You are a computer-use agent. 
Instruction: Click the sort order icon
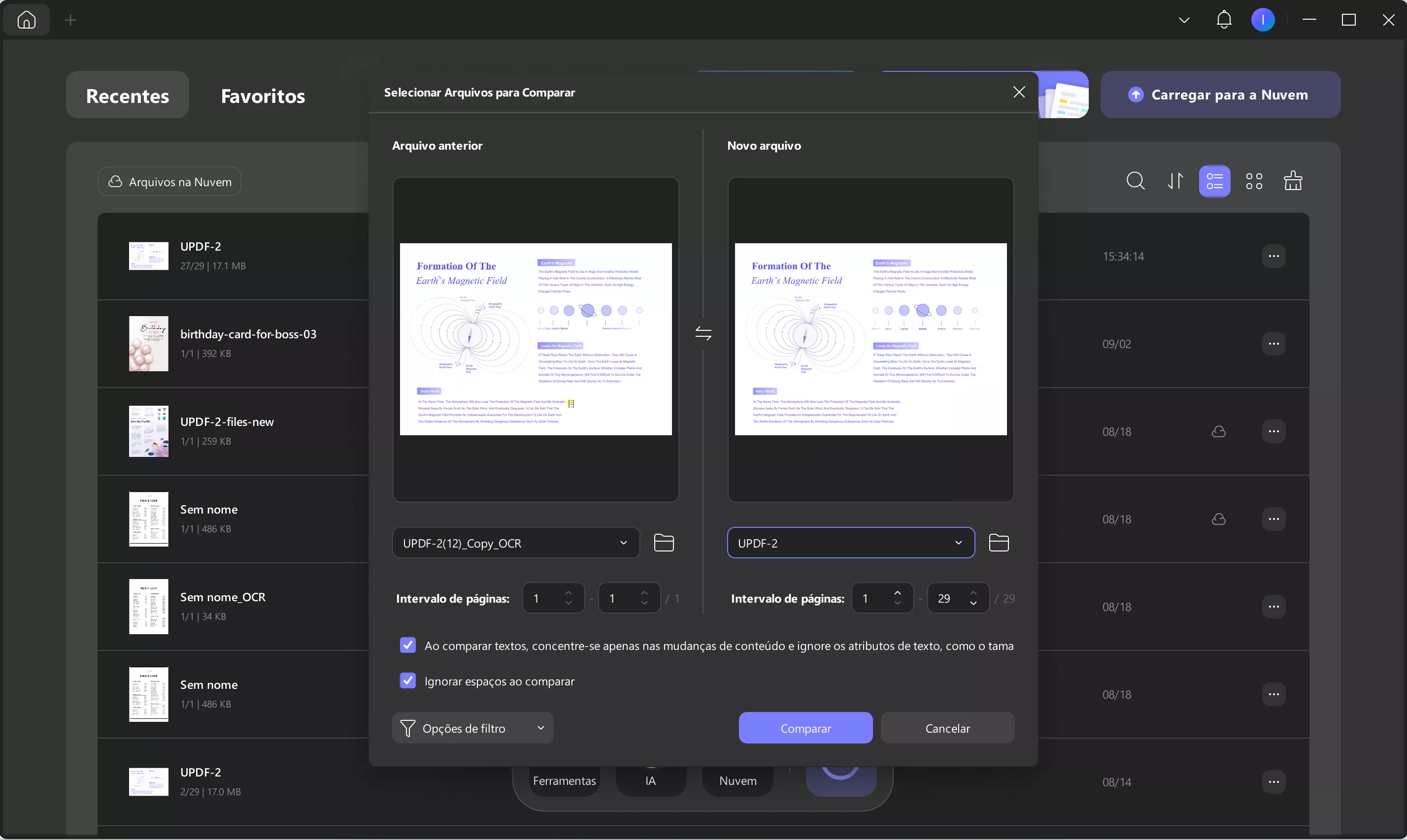[1175, 181]
